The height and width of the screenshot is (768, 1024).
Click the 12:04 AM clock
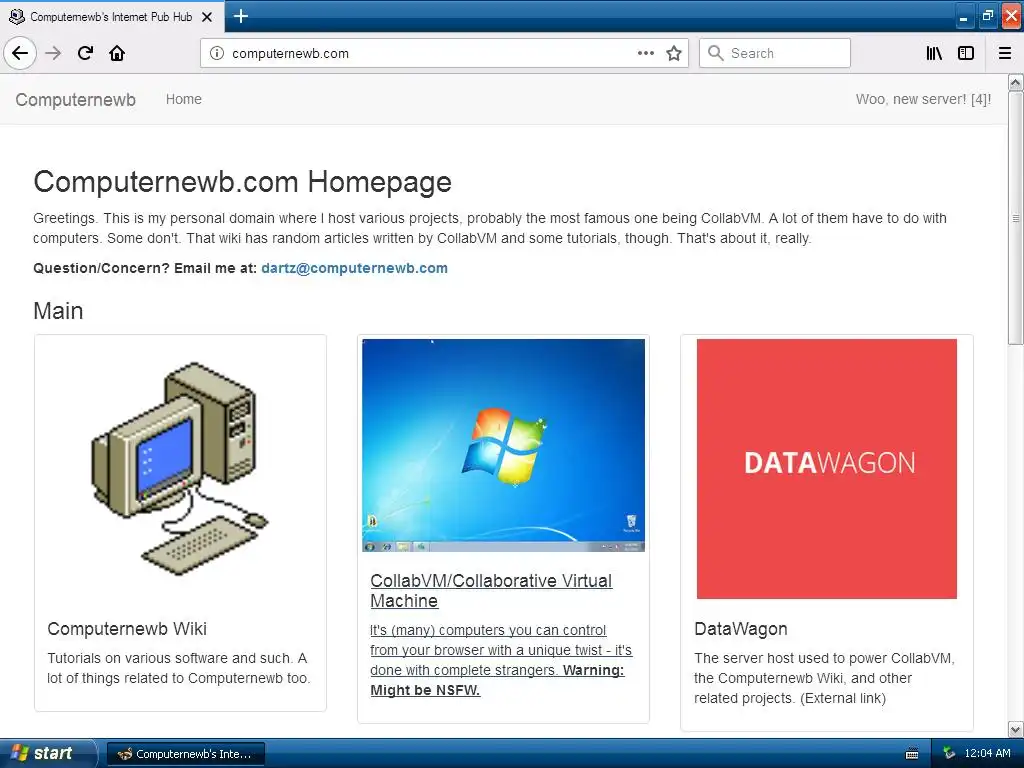(987, 754)
